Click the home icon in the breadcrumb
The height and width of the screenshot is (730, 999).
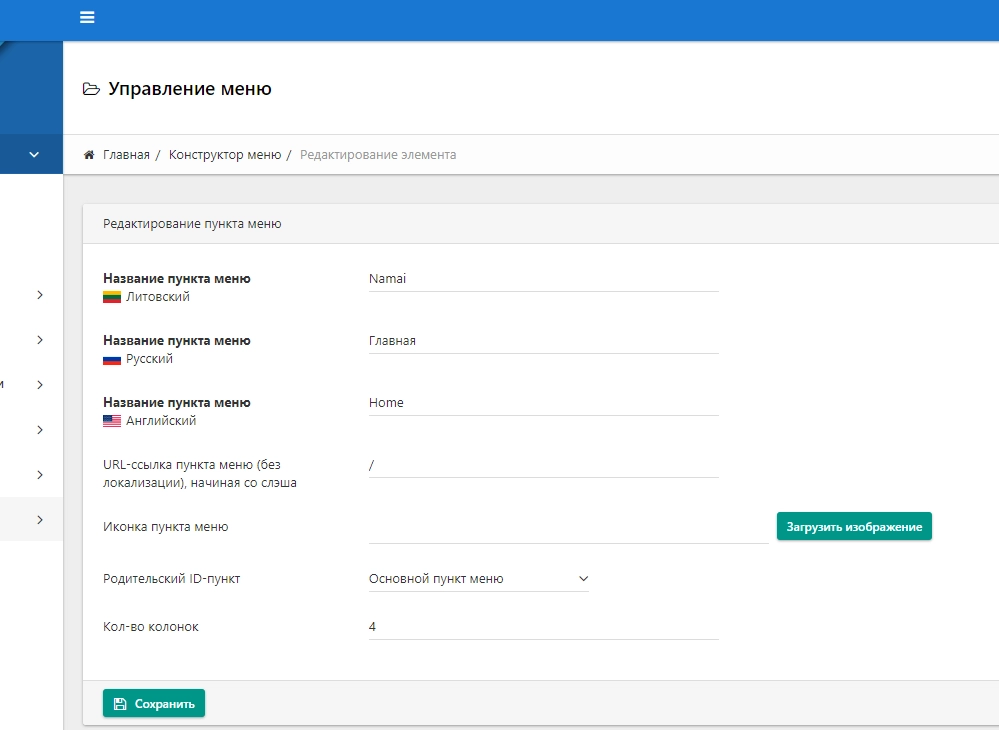(x=89, y=155)
